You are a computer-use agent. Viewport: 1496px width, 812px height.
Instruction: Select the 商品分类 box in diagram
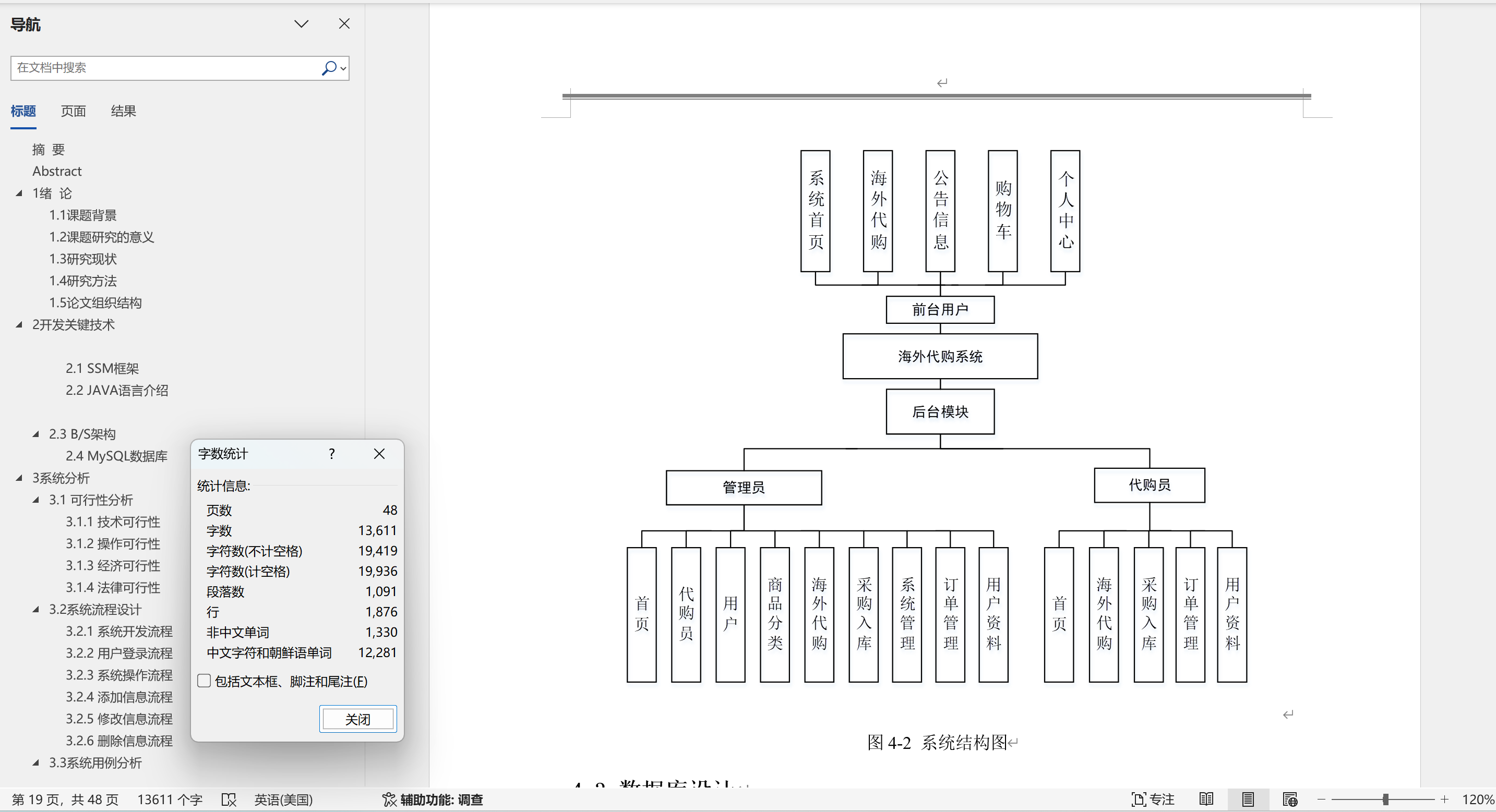tap(775, 615)
